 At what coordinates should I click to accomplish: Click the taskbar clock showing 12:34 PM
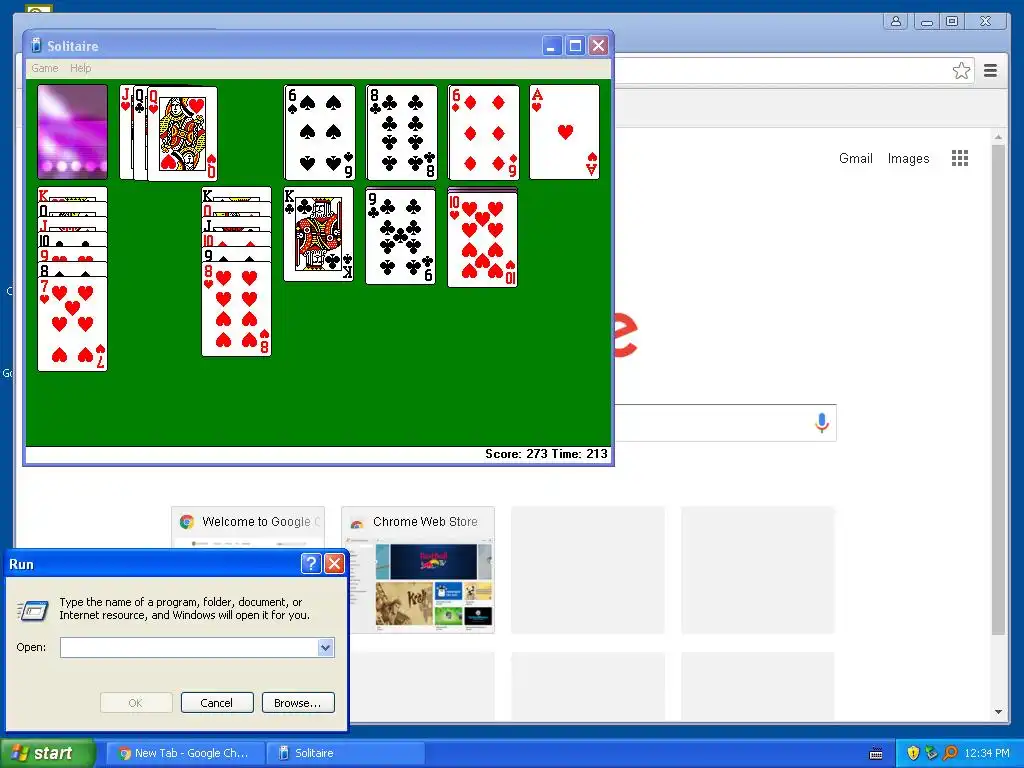986,753
